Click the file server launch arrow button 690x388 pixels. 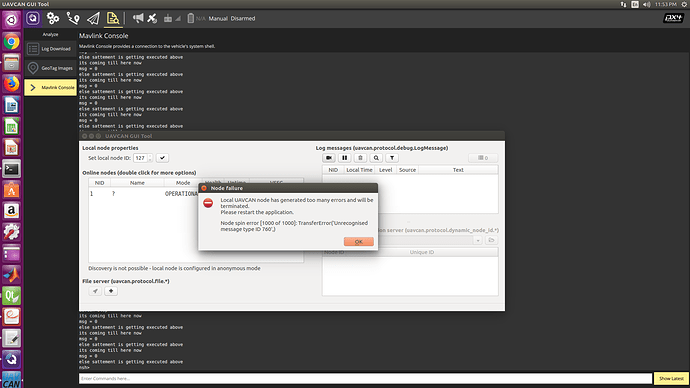pyautogui.click(x=95, y=291)
